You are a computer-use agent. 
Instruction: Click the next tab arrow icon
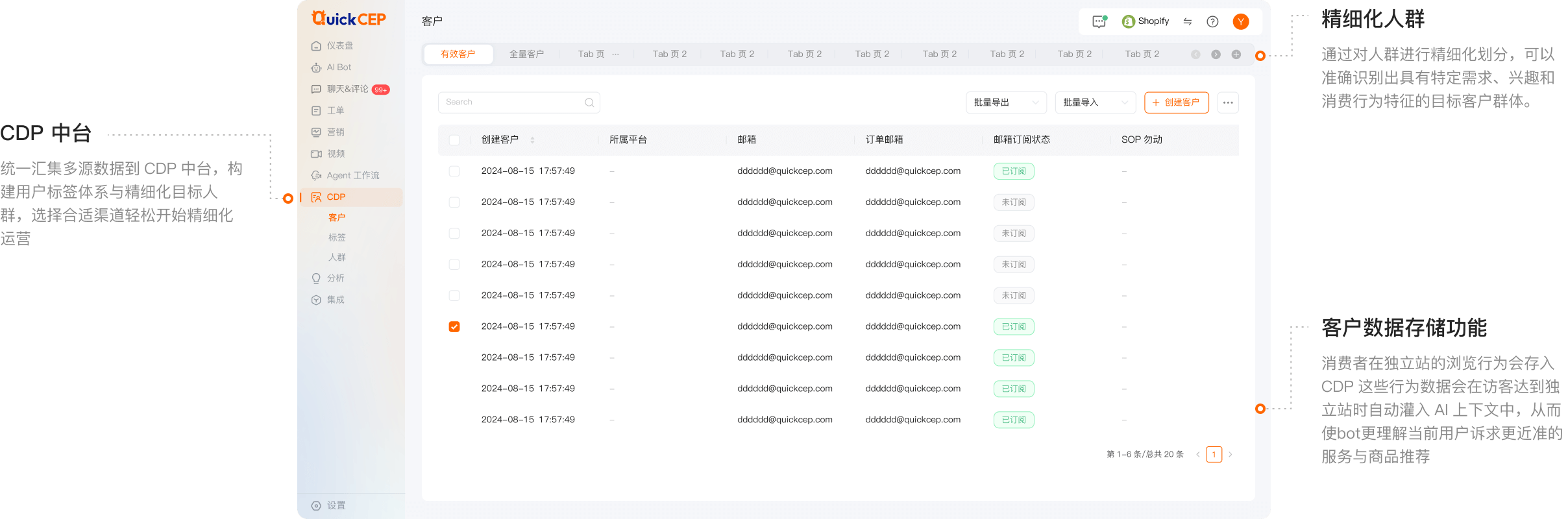pyautogui.click(x=1216, y=54)
